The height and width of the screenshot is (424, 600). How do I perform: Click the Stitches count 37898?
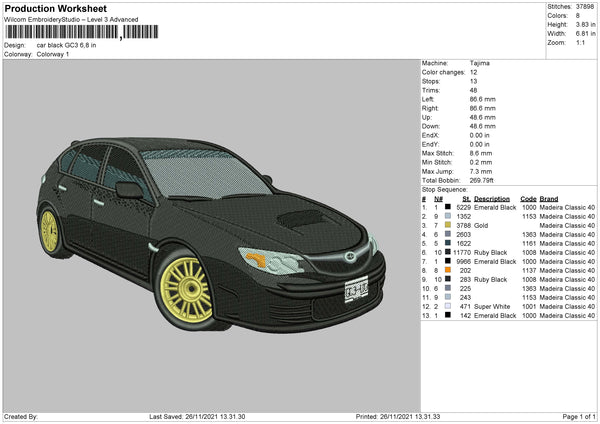583,6
